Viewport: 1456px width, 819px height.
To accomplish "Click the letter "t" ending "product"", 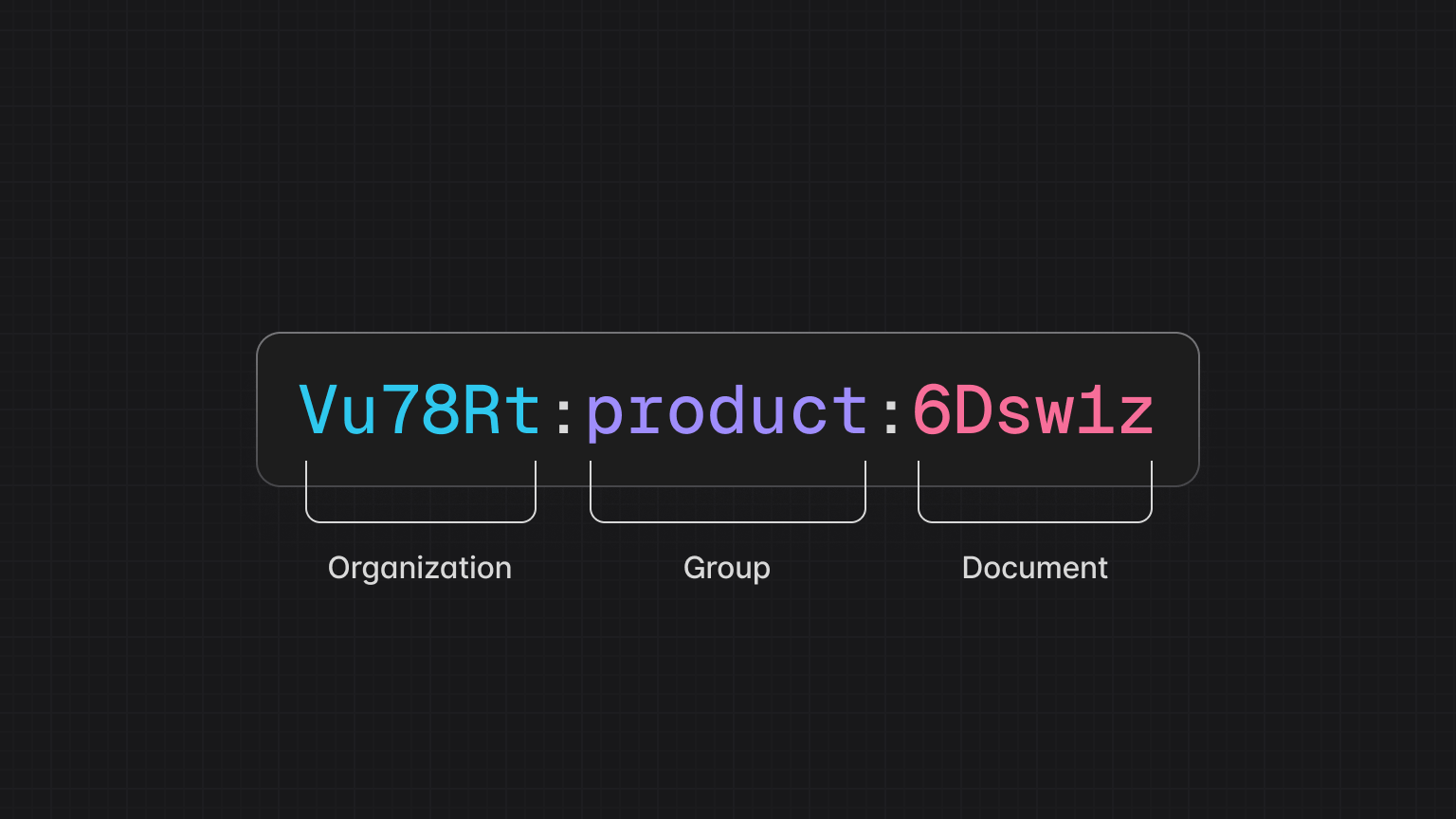I will [848, 409].
